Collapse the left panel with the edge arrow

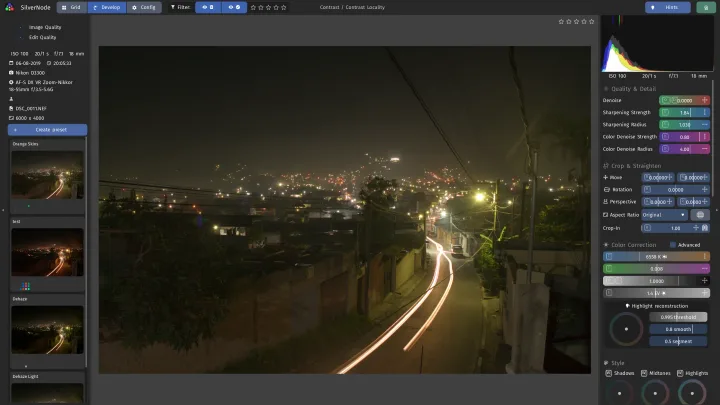tap(3, 210)
